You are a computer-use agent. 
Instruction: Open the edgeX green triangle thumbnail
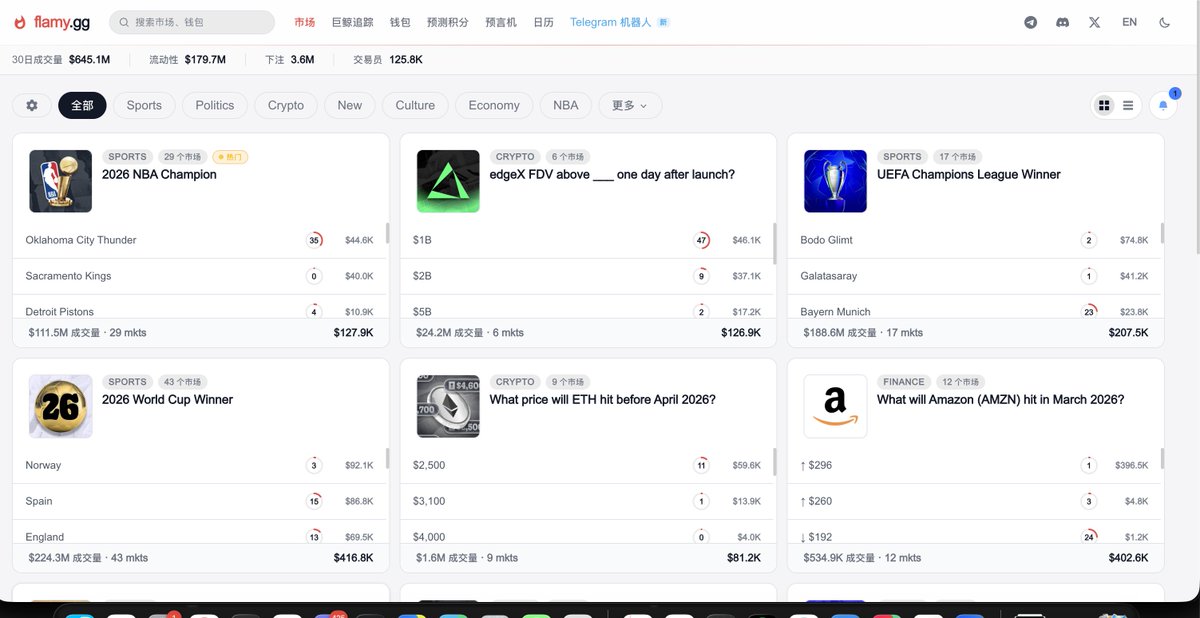pos(448,181)
